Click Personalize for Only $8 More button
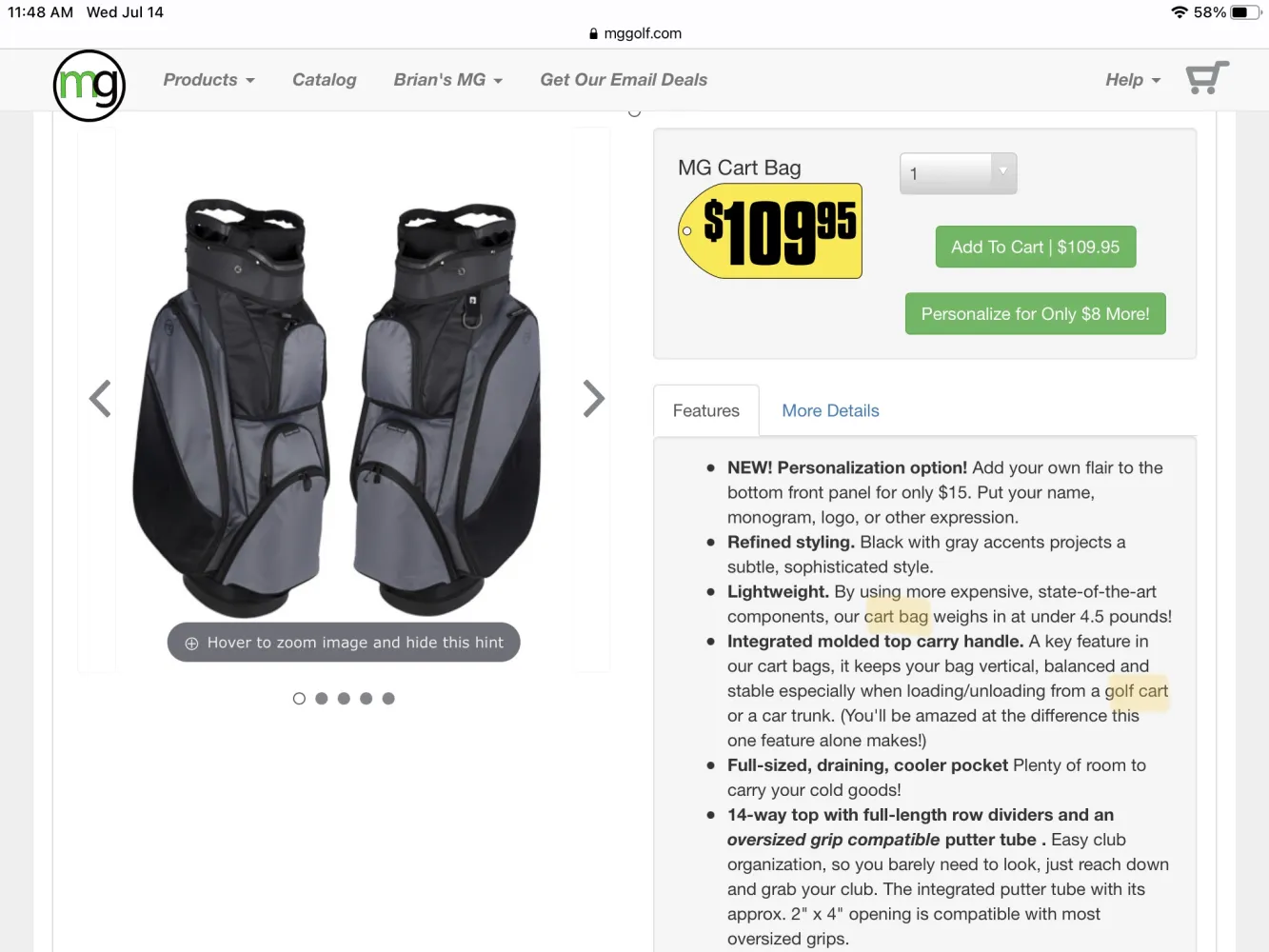This screenshot has height=952, width=1269. 1036,314
